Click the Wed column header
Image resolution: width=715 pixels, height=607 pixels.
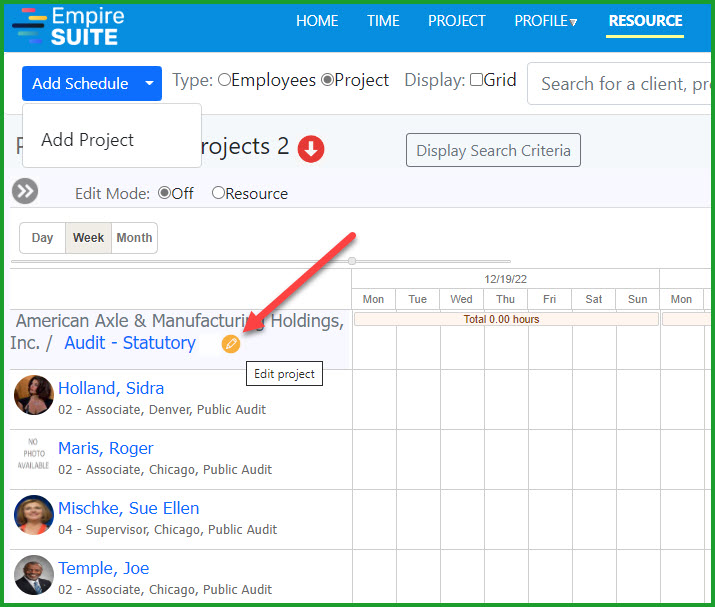click(461, 299)
